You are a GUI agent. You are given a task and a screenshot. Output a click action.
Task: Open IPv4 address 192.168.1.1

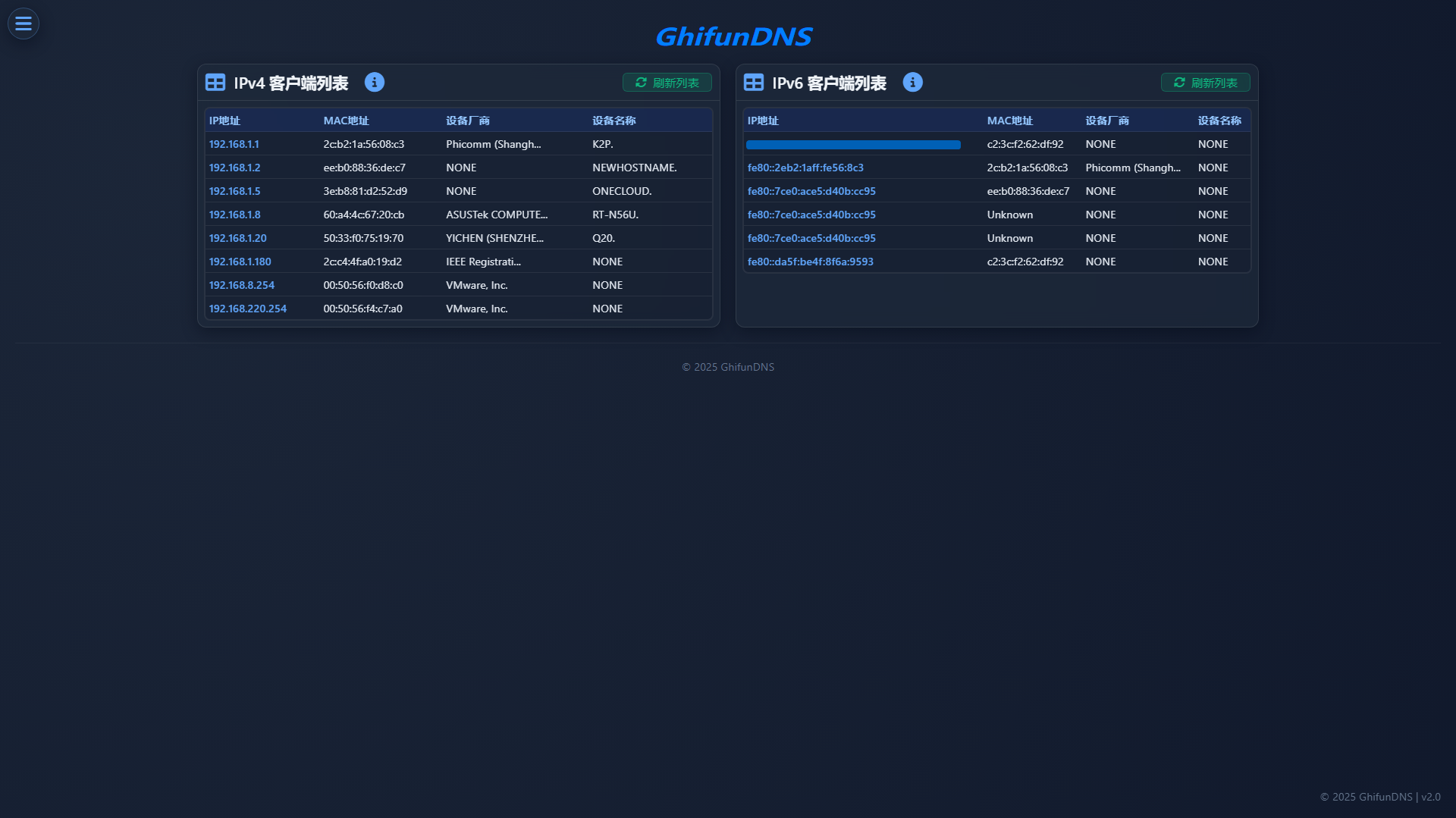(x=234, y=144)
